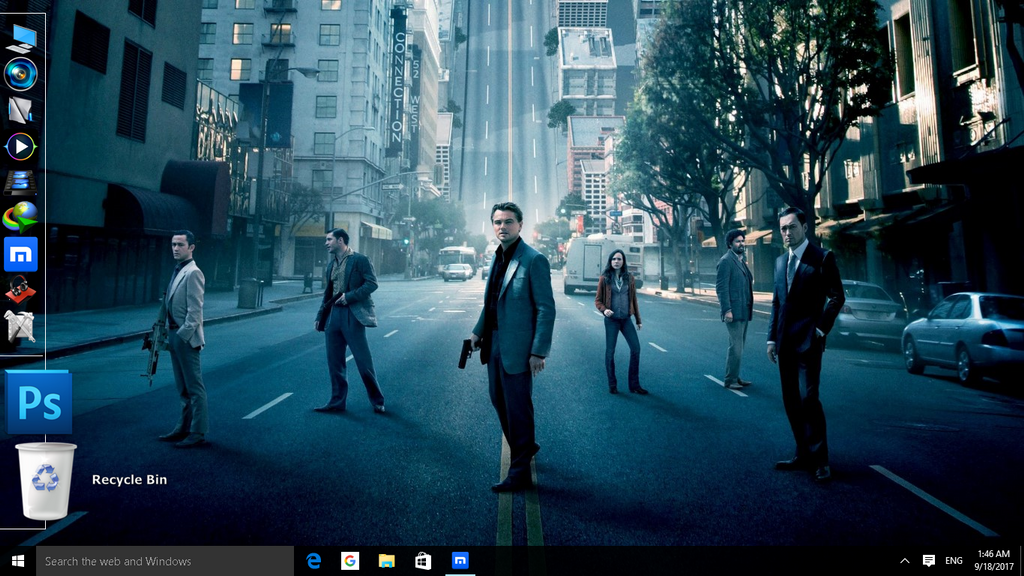Open the This PC computer icon in the dock
The width and height of the screenshot is (1024, 576).
(20, 39)
